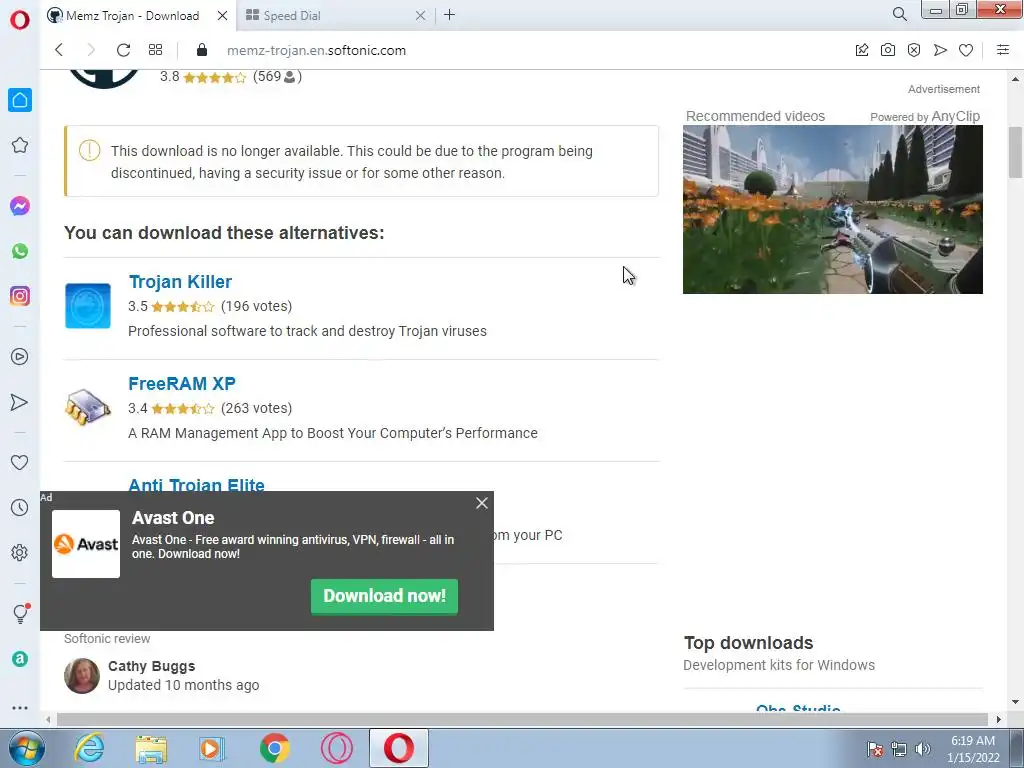Open the Anti Trojan Elite link
Screen dimensions: 1024x768
[196, 485]
